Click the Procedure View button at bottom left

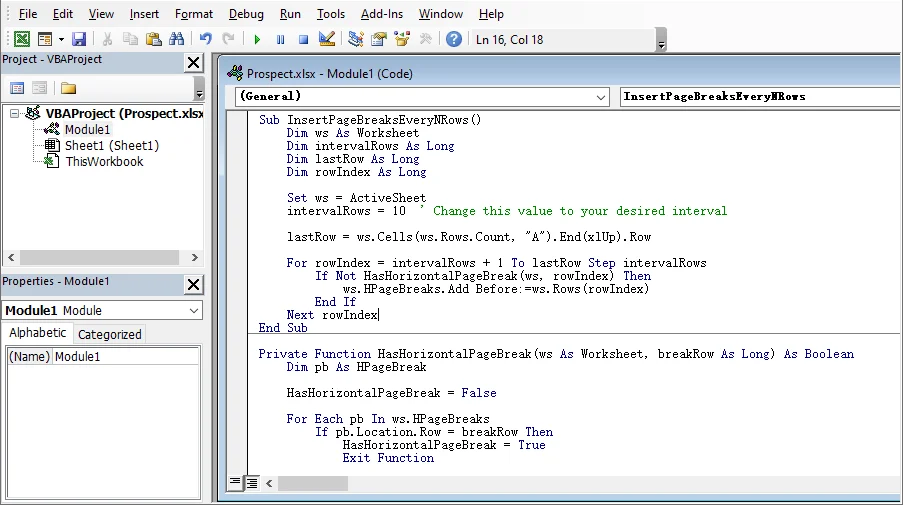coord(235,483)
